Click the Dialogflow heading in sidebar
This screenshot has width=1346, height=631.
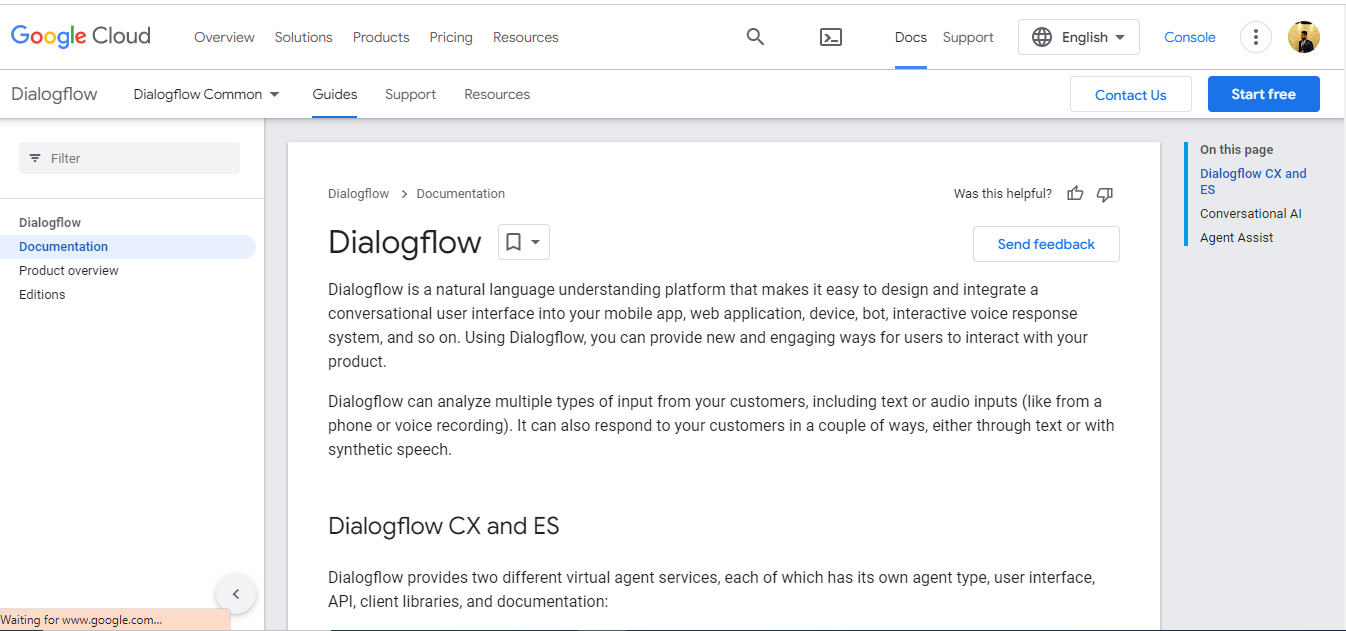pos(50,223)
